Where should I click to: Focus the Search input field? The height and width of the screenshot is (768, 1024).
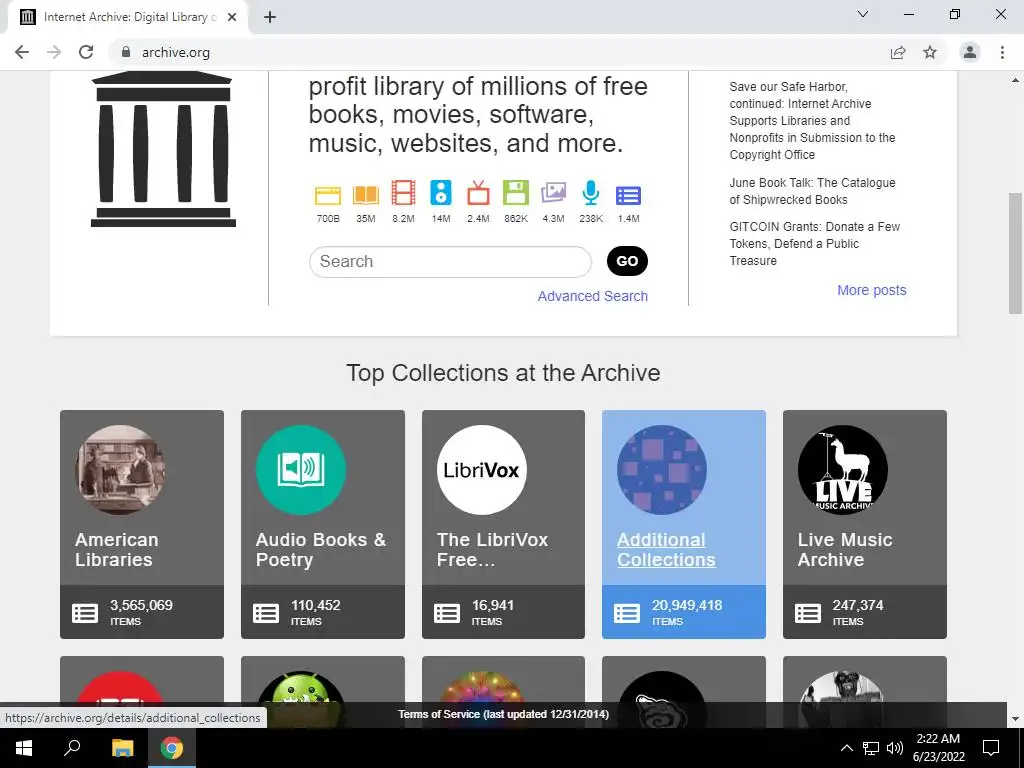[450, 261]
